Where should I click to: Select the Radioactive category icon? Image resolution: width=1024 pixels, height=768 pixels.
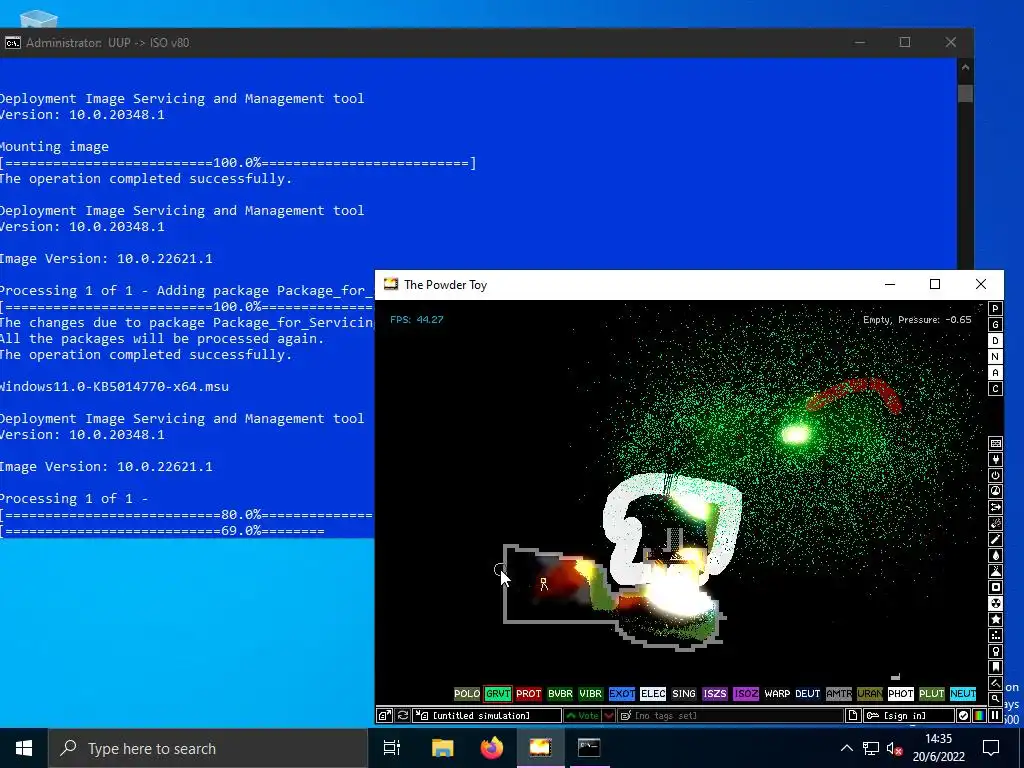pos(995,603)
